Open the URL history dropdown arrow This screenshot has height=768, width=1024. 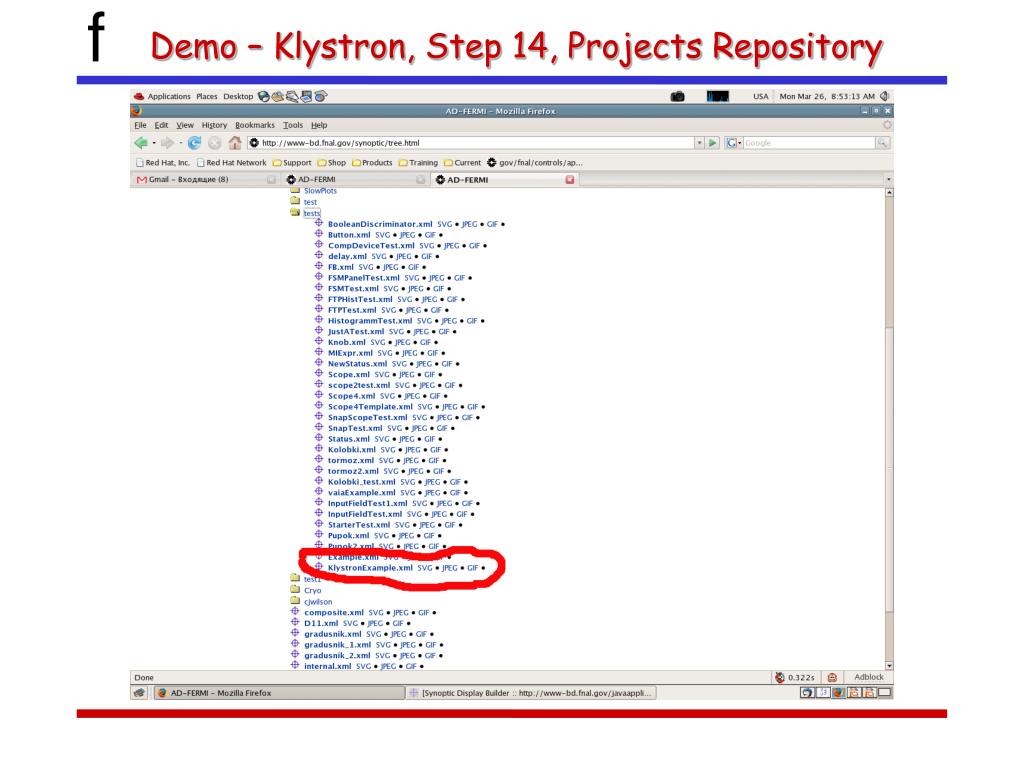click(699, 142)
